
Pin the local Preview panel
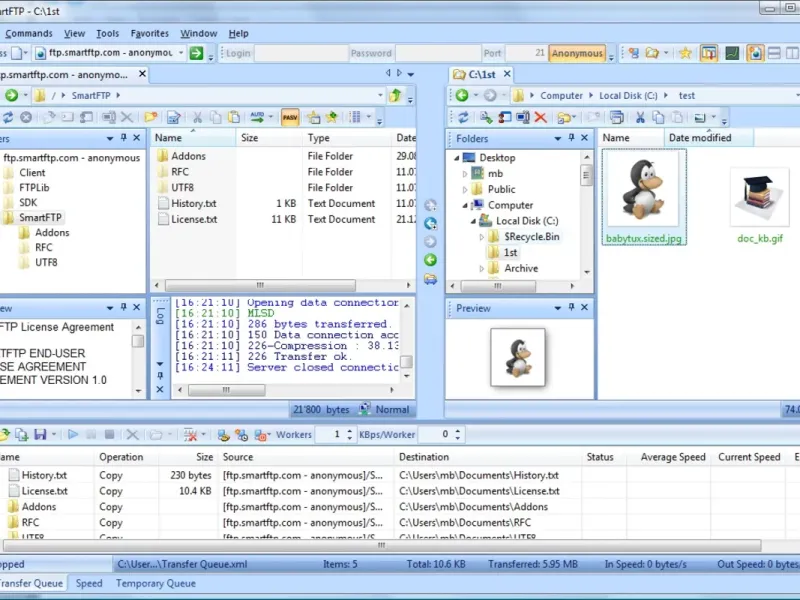click(x=571, y=308)
